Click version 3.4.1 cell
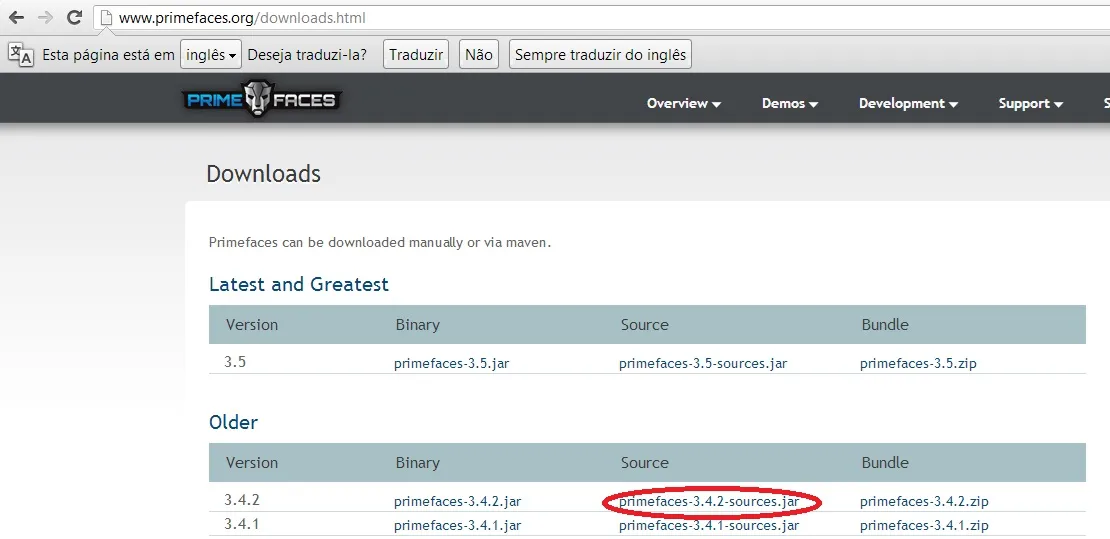 click(x=242, y=524)
